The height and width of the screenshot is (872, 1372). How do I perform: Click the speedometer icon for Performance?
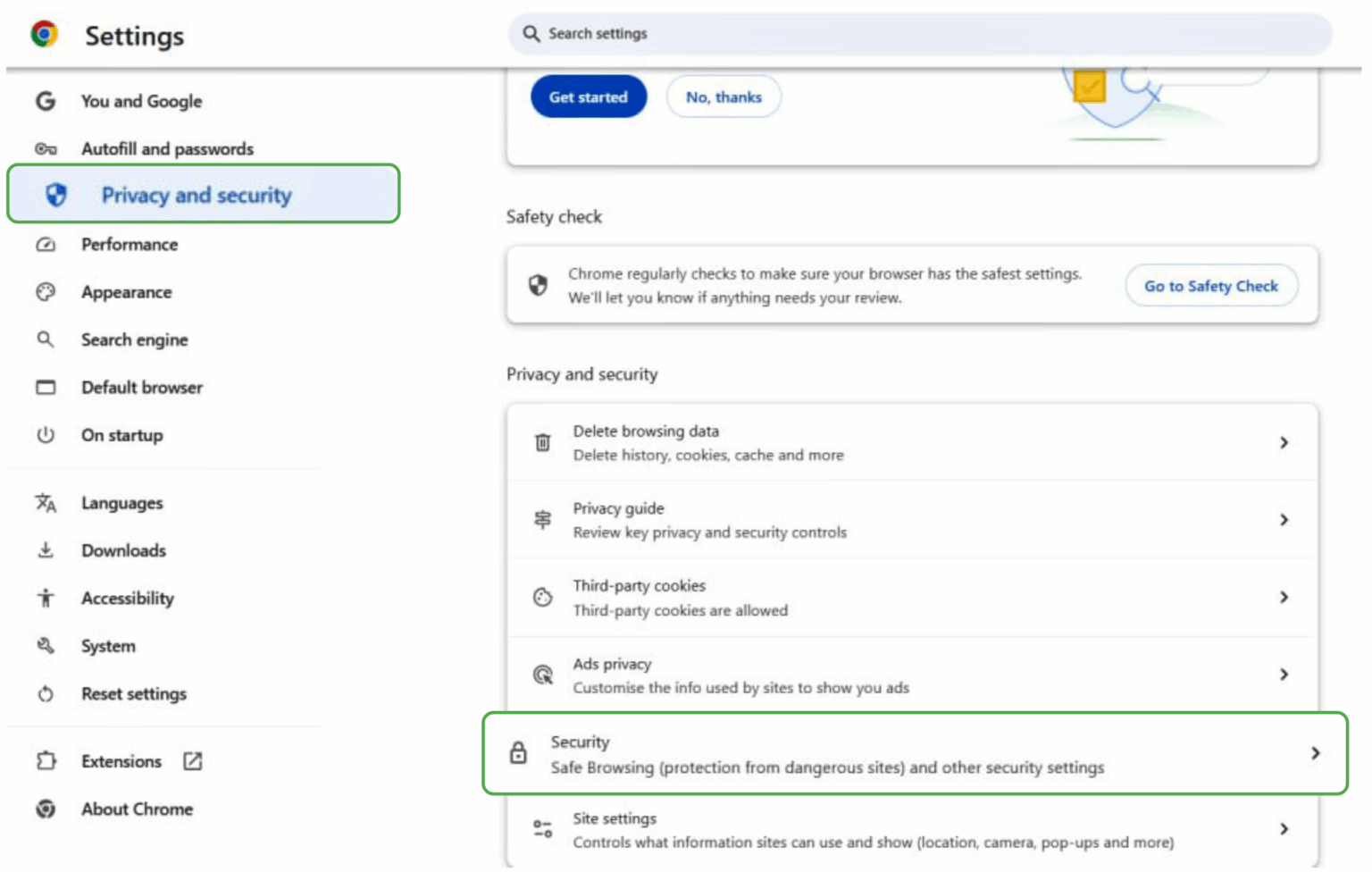coord(46,245)
